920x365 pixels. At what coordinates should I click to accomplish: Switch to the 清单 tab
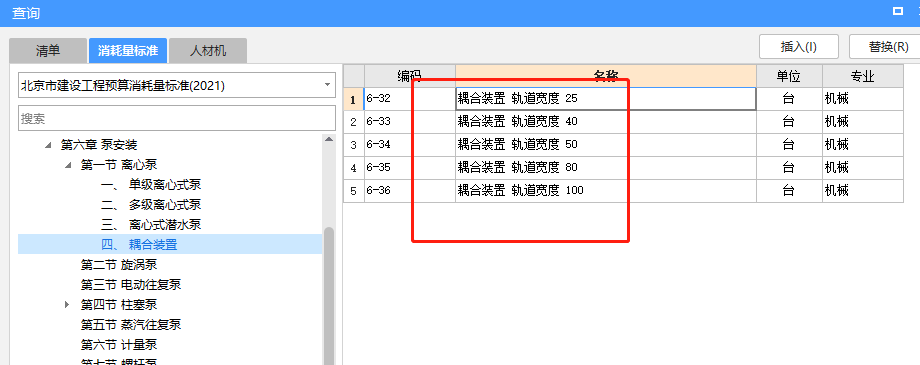tap(48, 50)
